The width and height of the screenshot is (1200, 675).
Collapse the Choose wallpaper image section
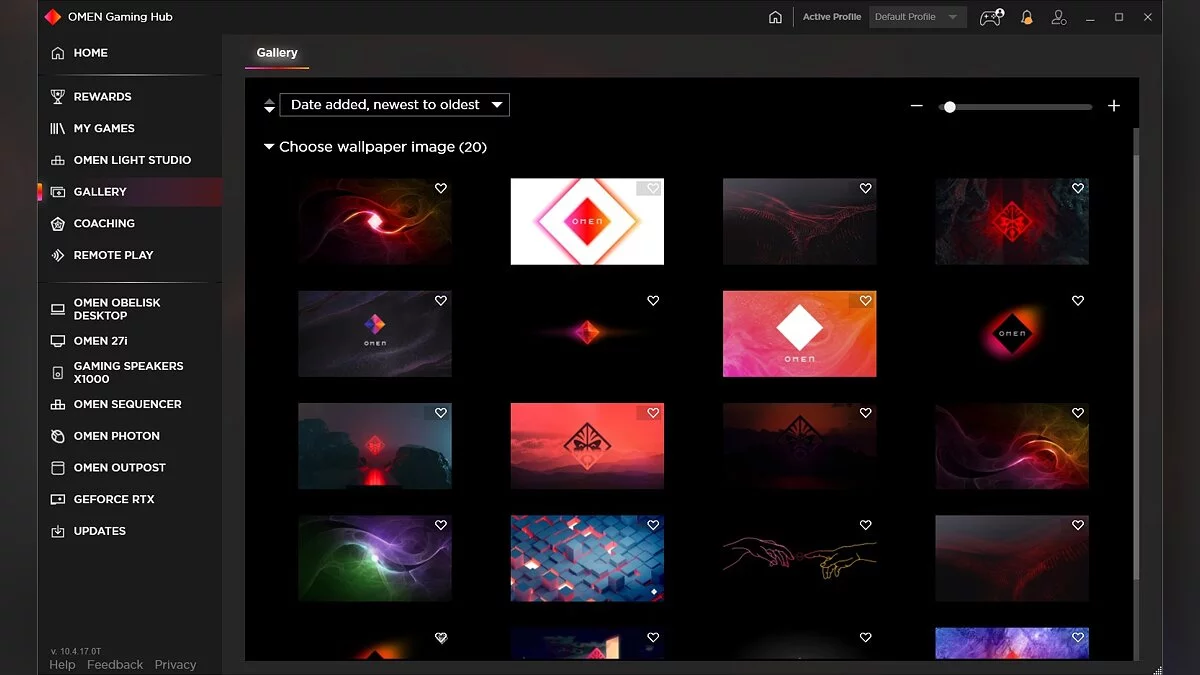click(269, 147)
